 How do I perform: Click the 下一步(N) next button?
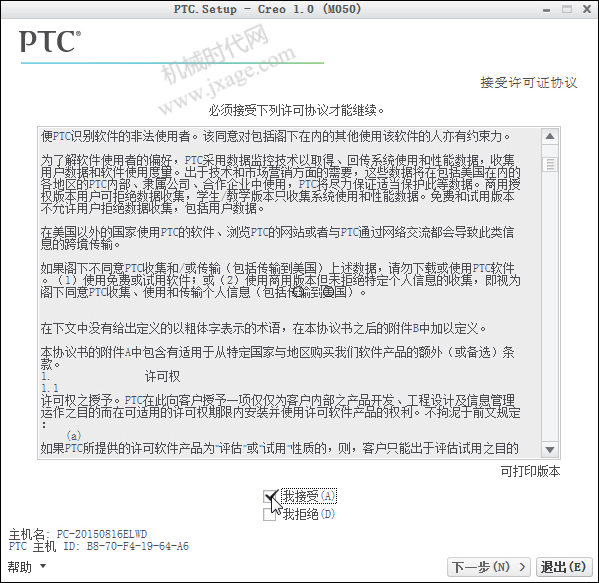[x=489, y=567]
